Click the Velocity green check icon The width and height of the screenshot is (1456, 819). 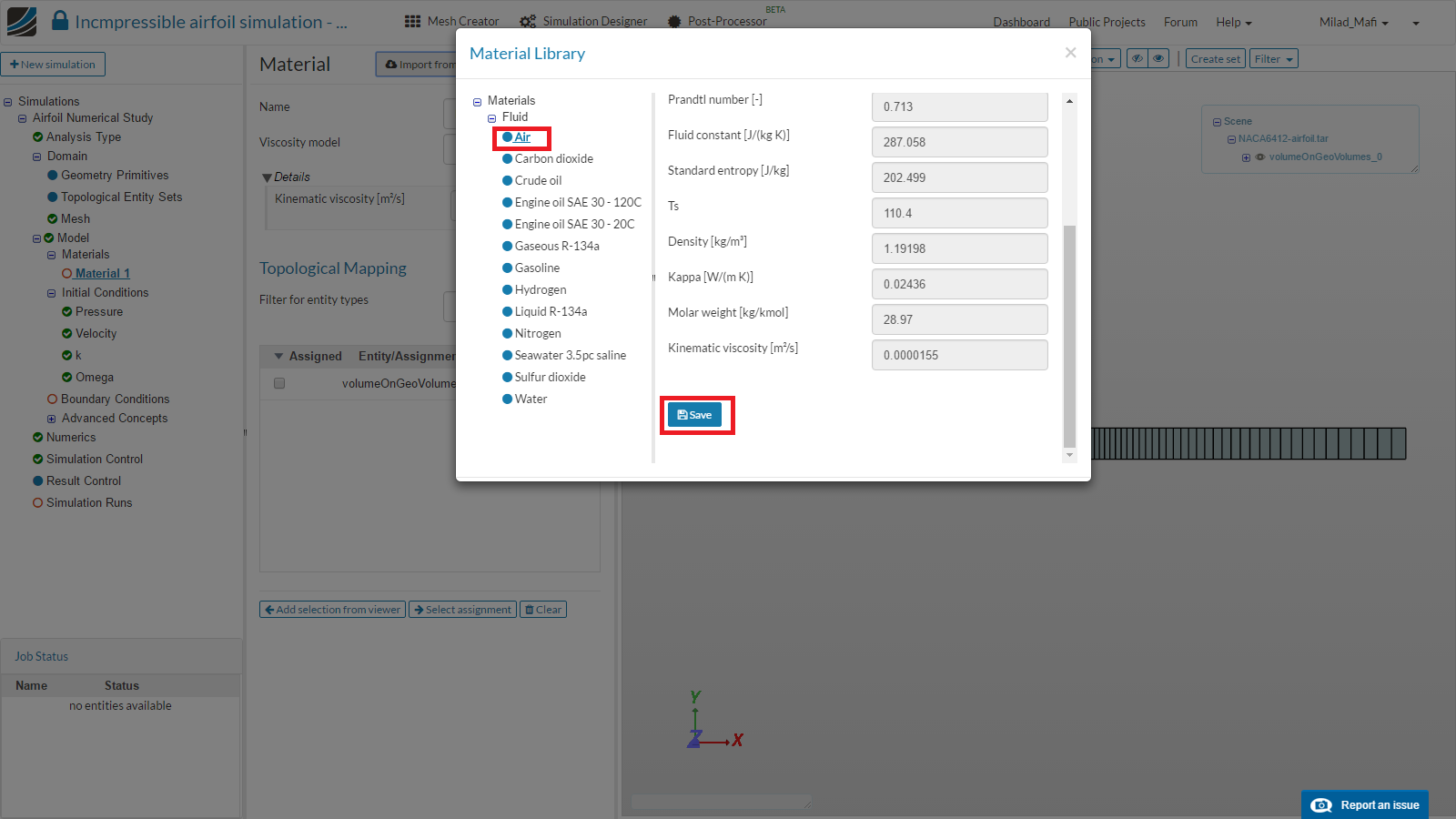click(67, 334)
